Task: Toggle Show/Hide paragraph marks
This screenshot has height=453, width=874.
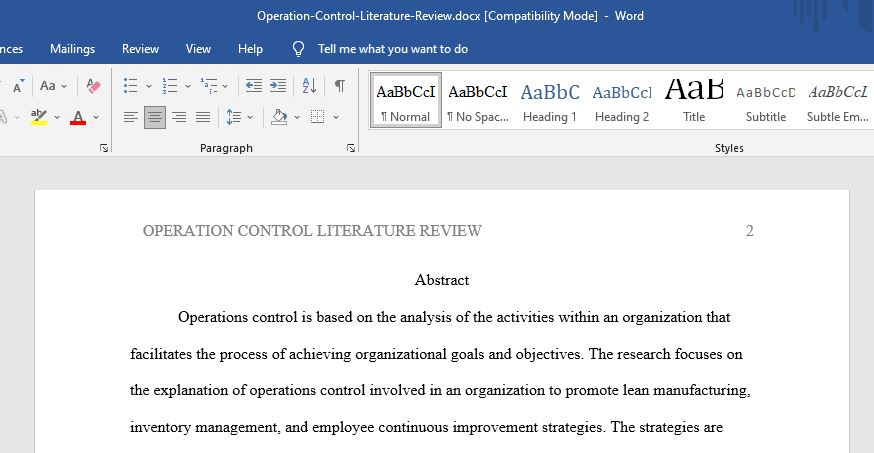Action: [339, 86]
